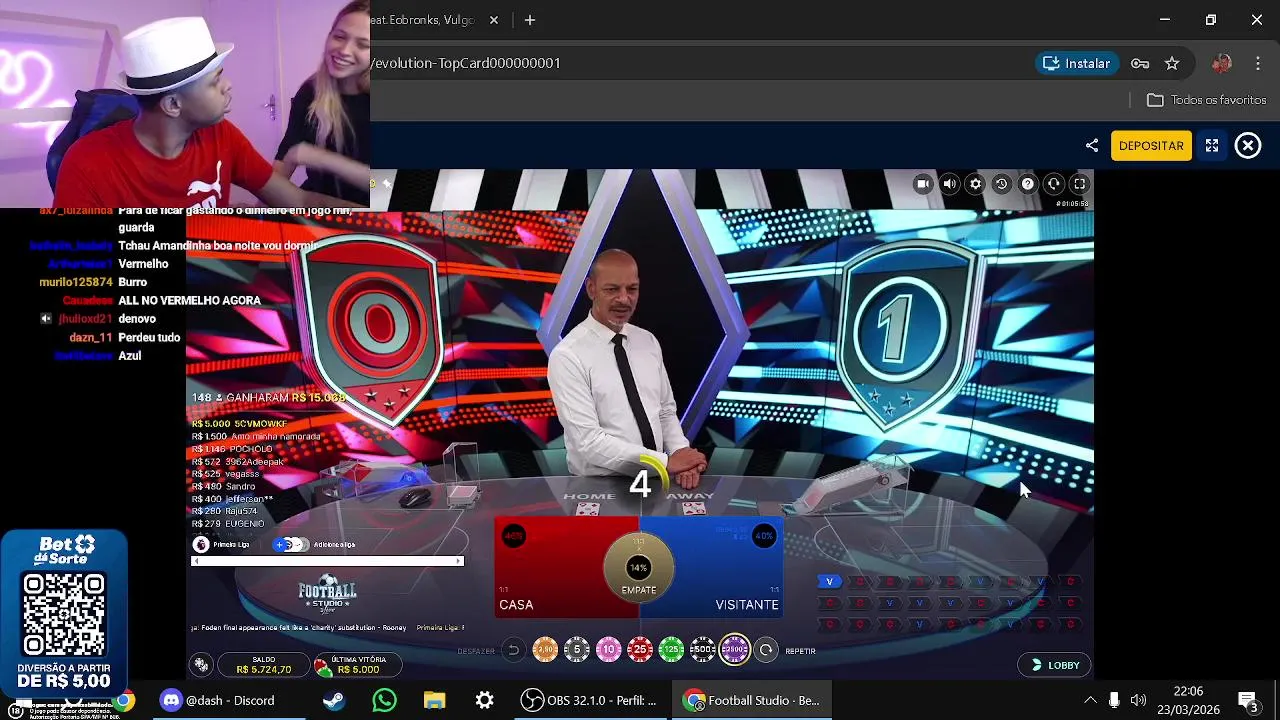Mute the game sound speaker icon
Screen dimensions: 1280x720
949,184
